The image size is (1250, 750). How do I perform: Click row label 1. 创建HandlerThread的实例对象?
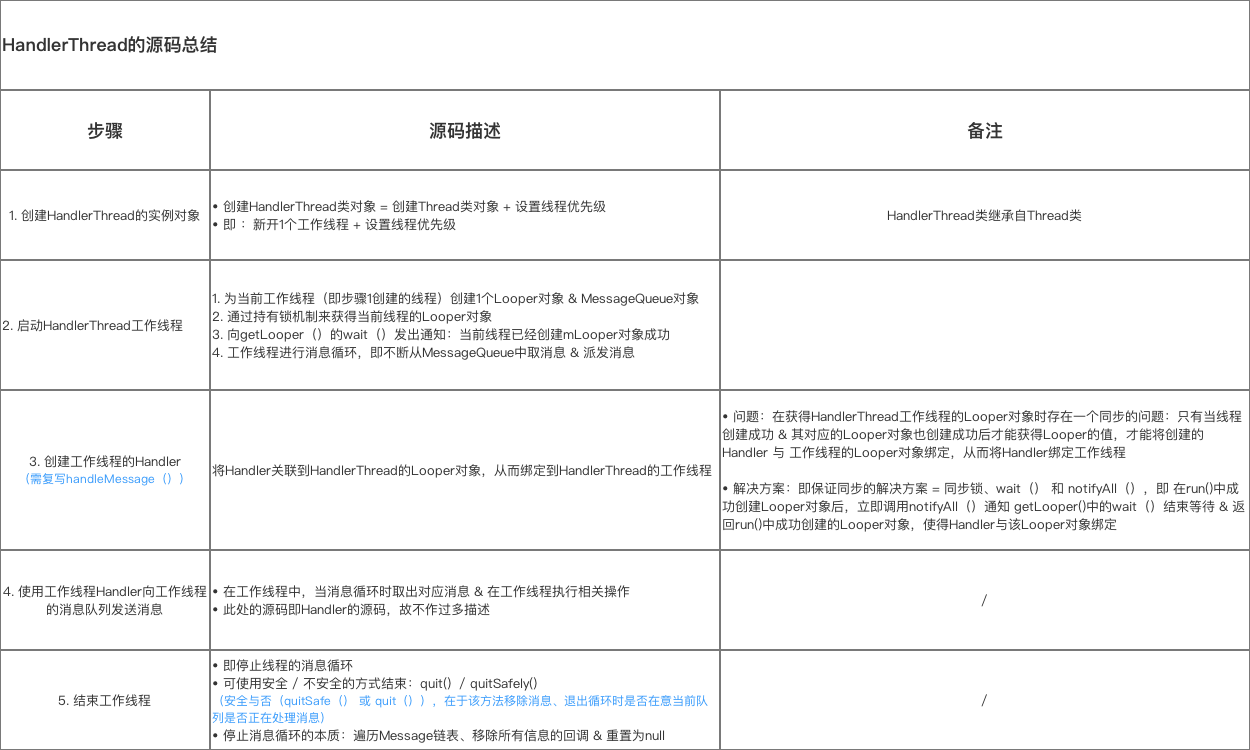click(x=104, y=214)
